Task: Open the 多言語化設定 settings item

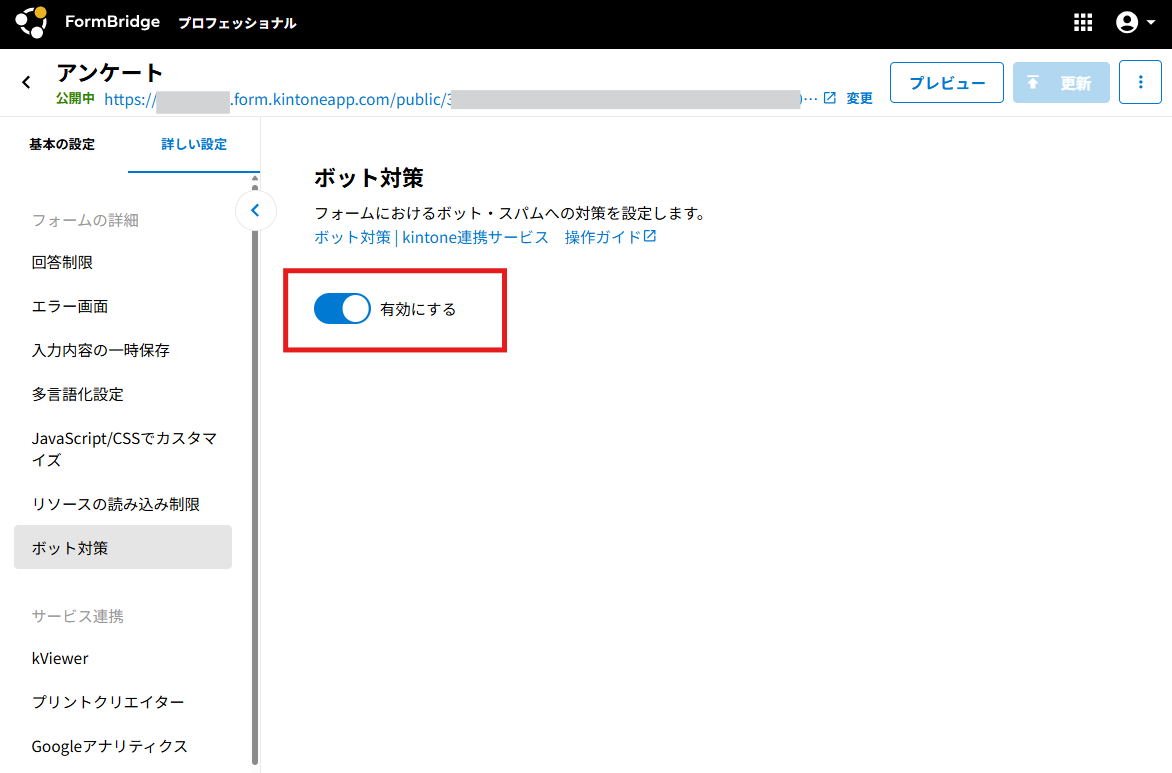Action: pos(77,394)
